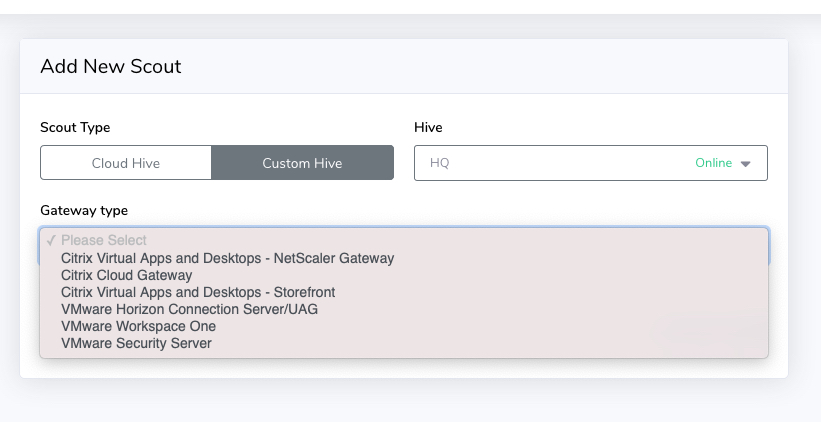Click the Add New Scout heading
This screenshot has width=821, height=422.
tap(111, 66)
